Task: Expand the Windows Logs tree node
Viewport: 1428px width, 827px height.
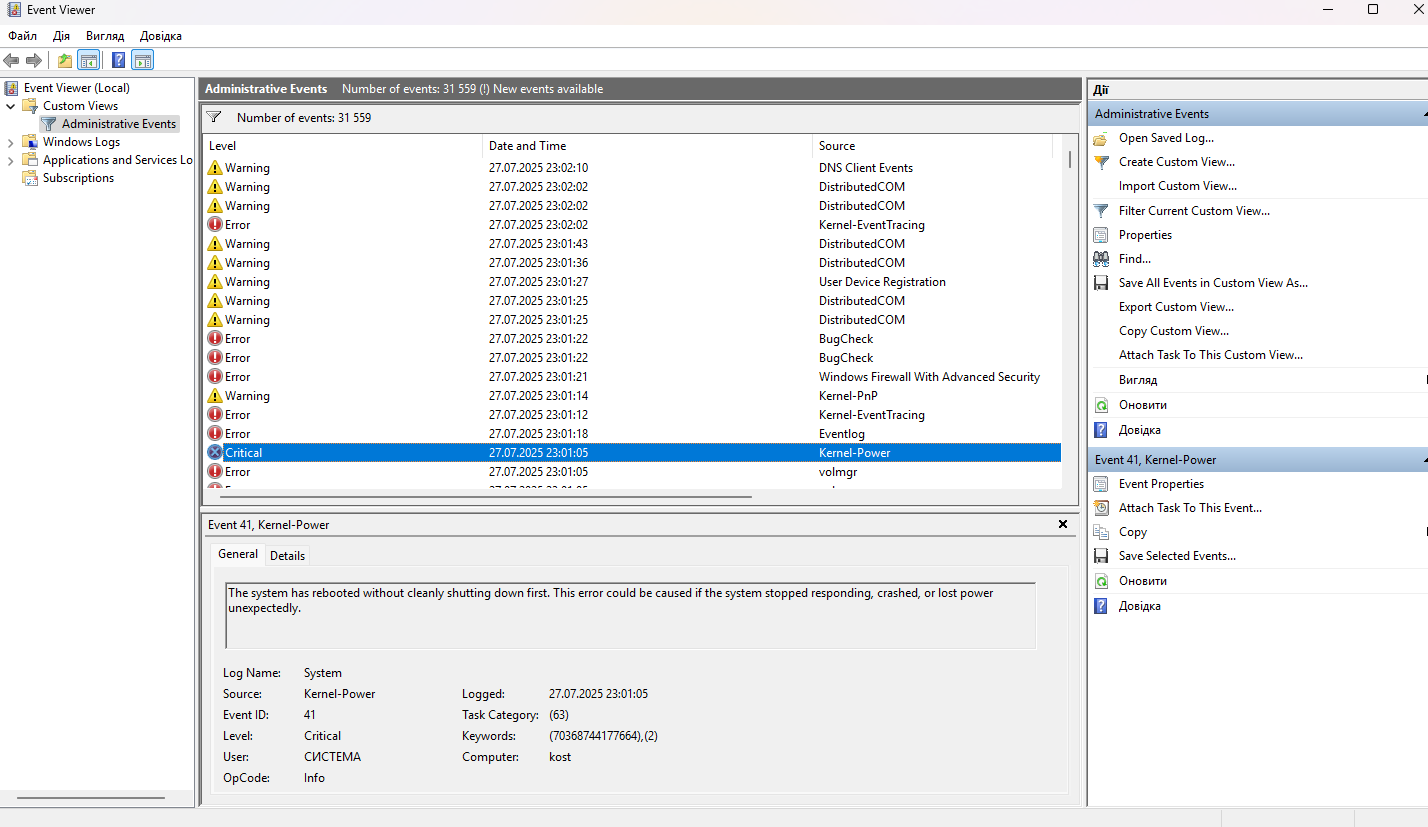Action: click(x=11, y=142)
